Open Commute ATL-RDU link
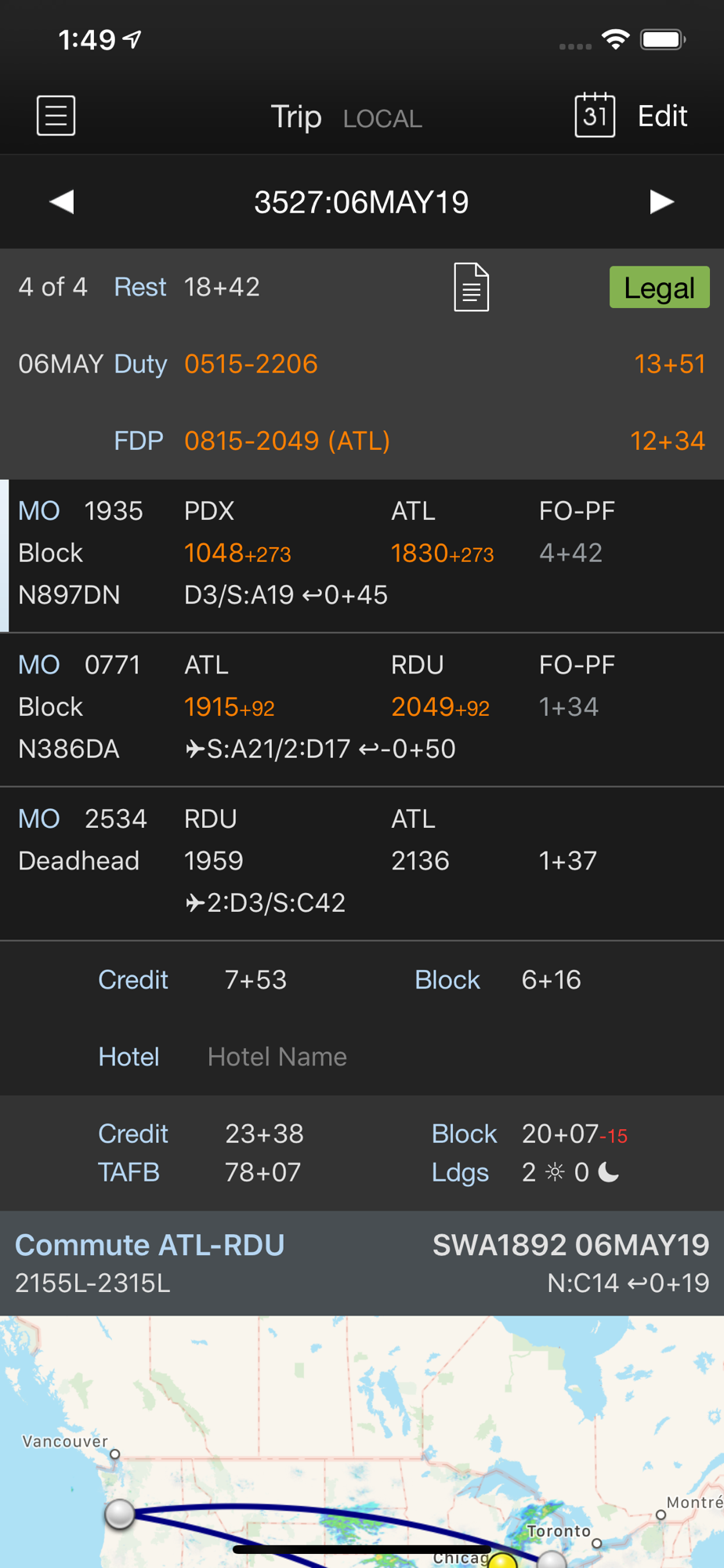Image resolution: width=724 pixels, height=1568 pixels. pos(150,1245)
